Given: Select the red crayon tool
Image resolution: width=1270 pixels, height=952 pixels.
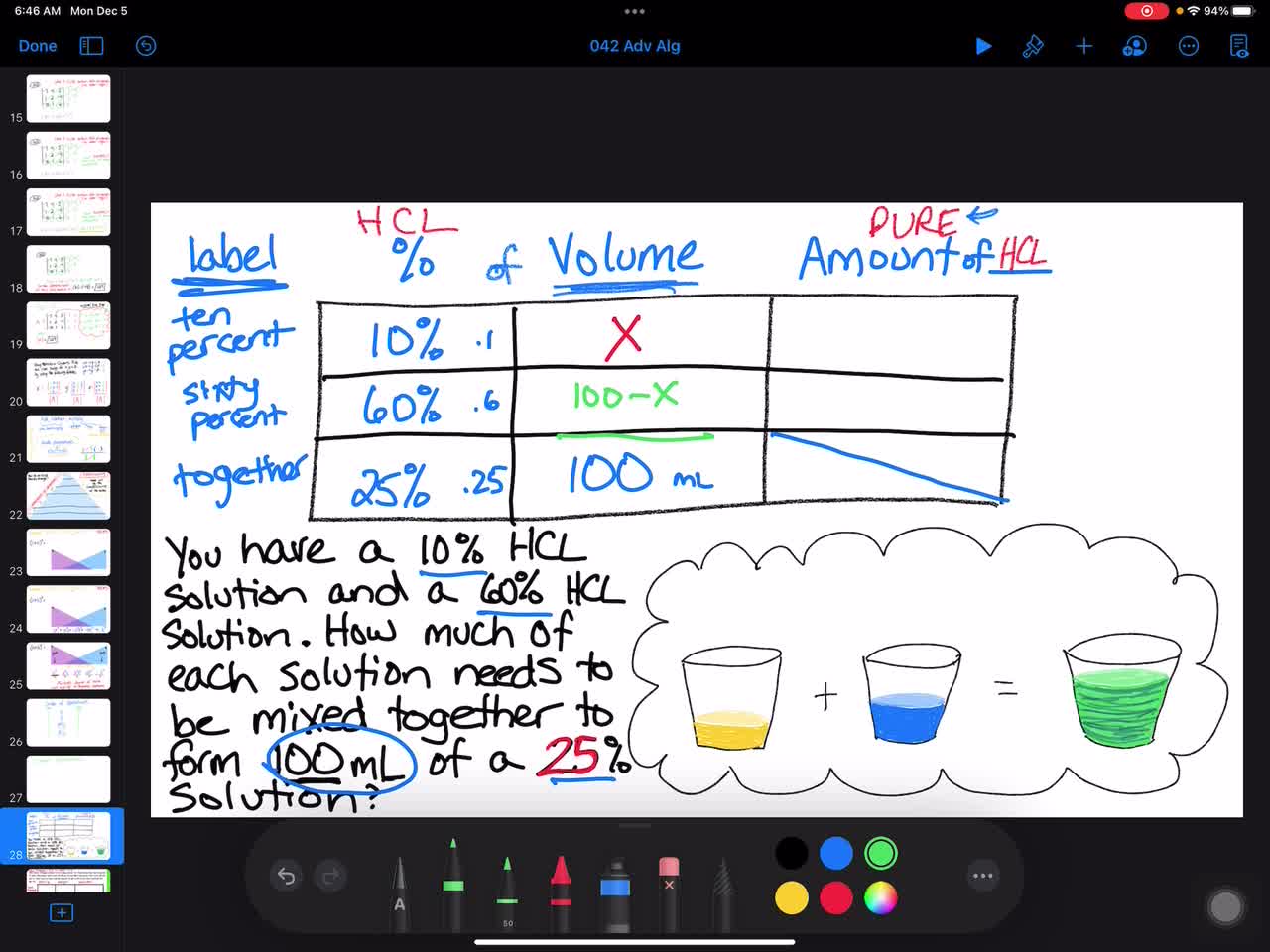Looking at the screenshot, I should click(x=561, y=894).
